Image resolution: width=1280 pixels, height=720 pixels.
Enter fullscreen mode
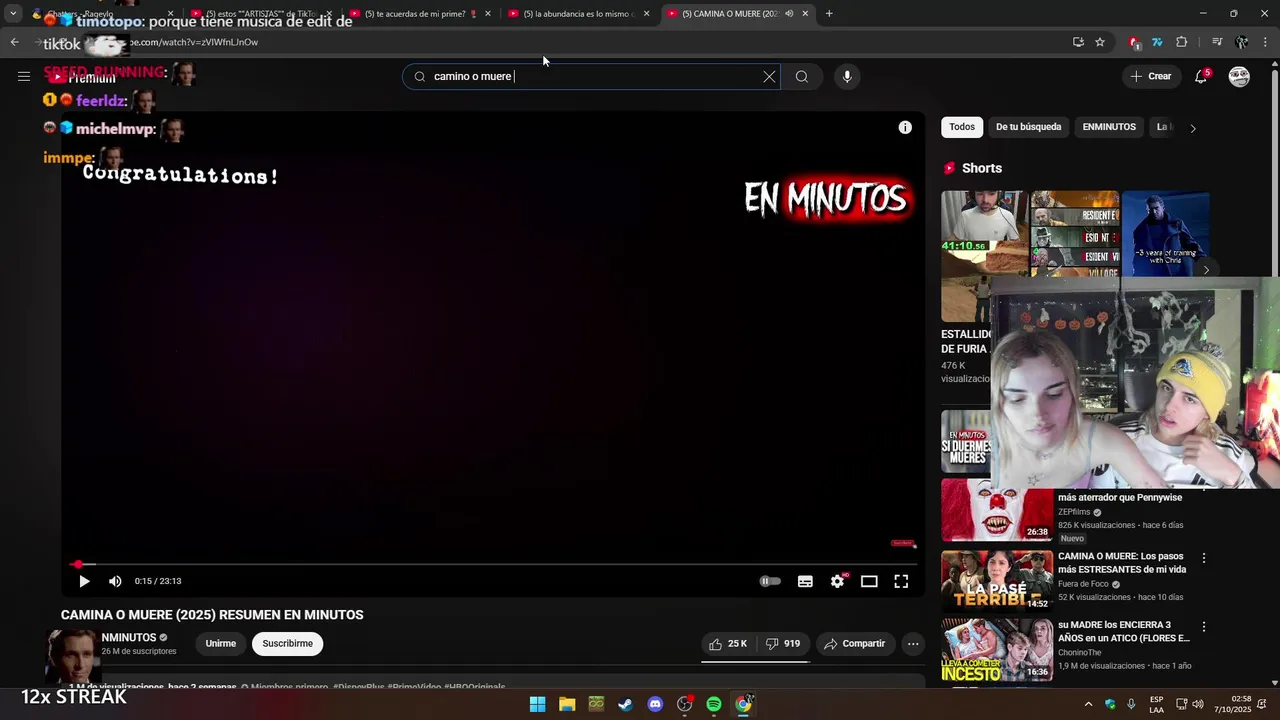901,581
